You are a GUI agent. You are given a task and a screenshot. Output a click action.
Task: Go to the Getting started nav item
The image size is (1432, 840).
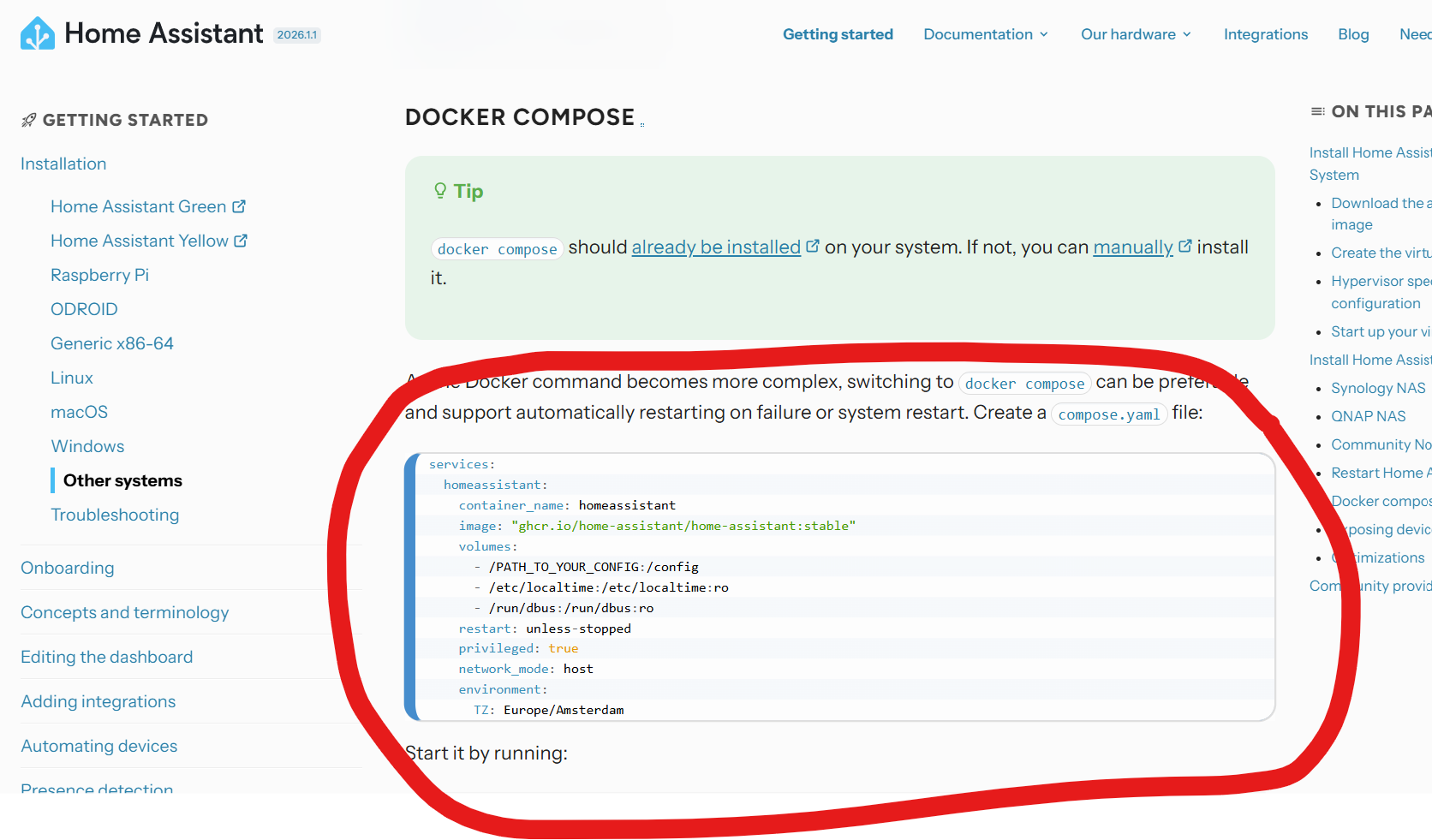tap(838, 34)
